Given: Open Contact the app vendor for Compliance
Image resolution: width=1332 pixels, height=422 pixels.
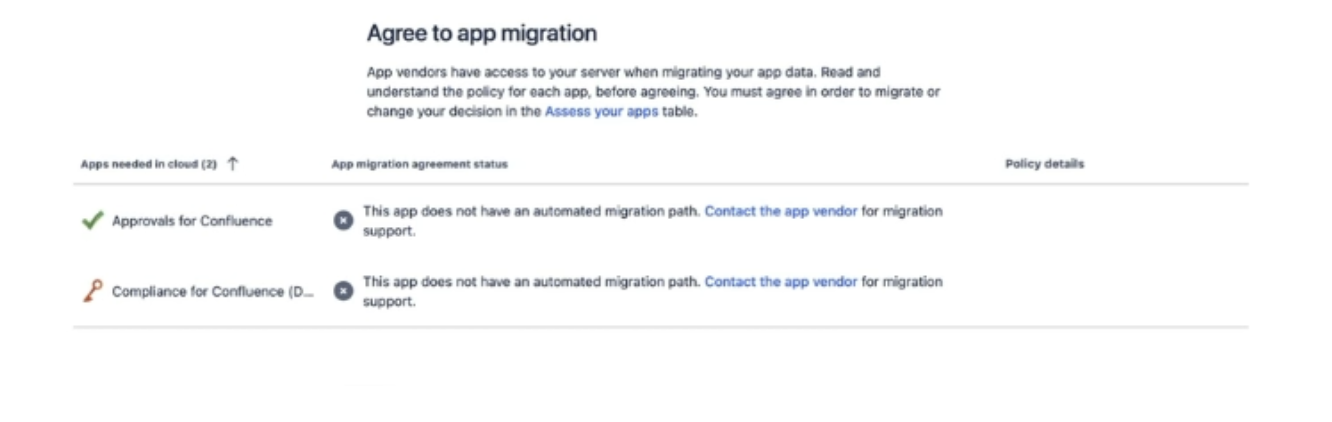Looking at the screenshot, I should pos(780,282).
